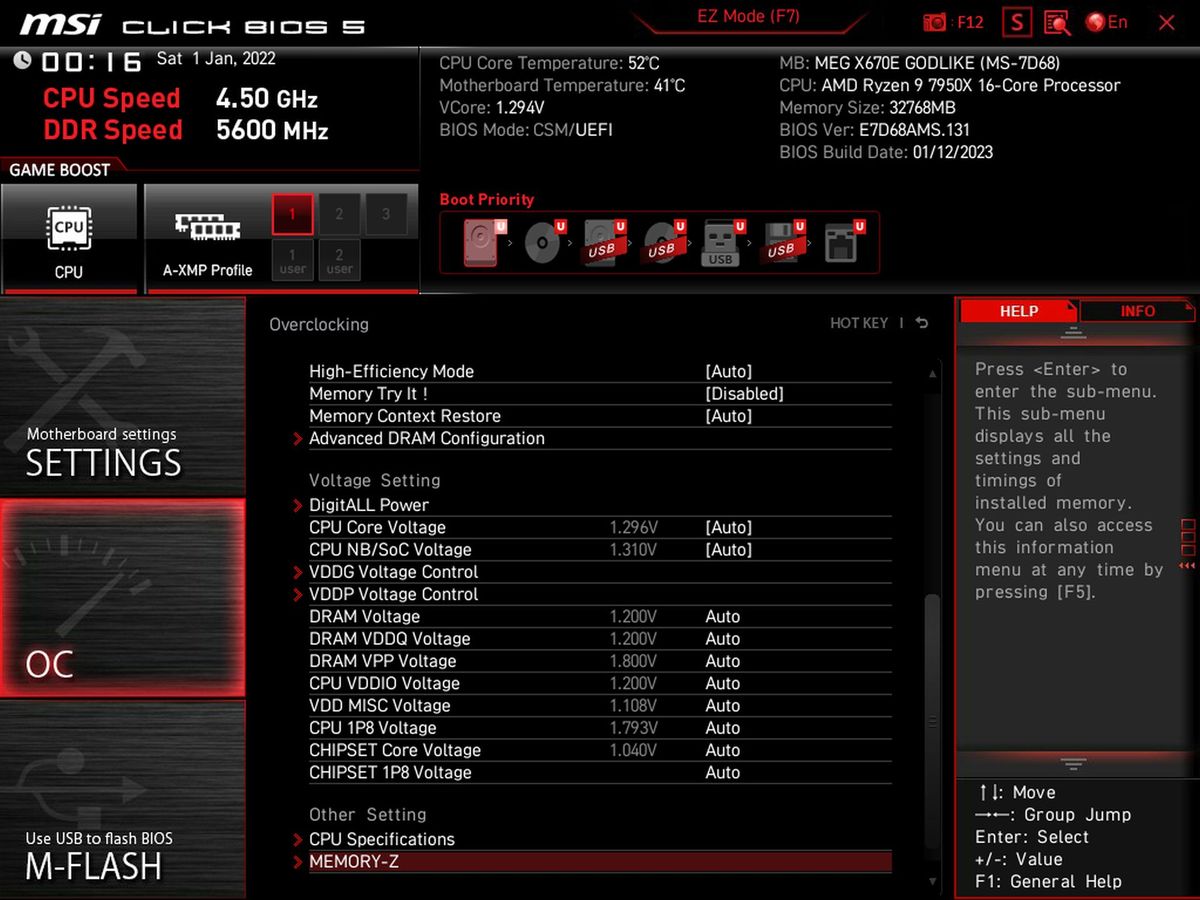
Task: Click the CPU NB/SoC Voltage 1.310V reading
Action: (633, 549)
